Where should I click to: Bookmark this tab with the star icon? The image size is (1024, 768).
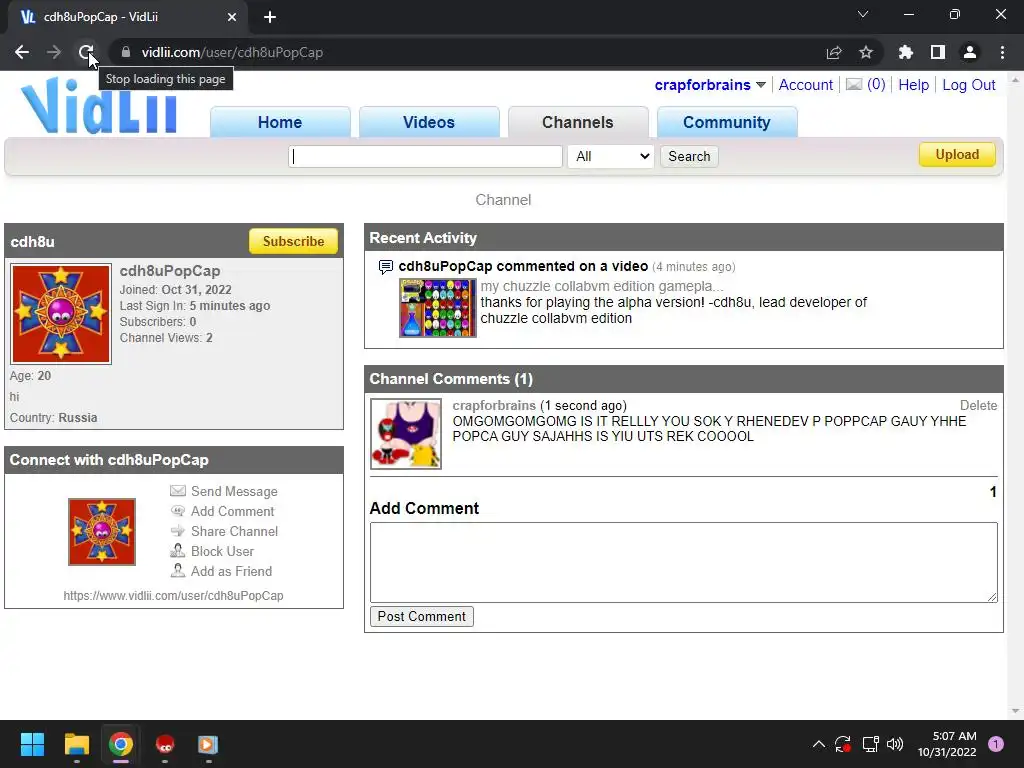(x=866, y=52)
